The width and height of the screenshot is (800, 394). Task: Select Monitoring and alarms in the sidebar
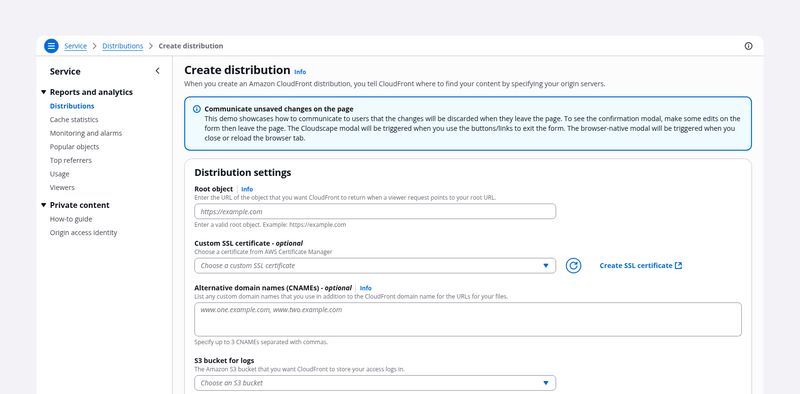coord(86,133)
